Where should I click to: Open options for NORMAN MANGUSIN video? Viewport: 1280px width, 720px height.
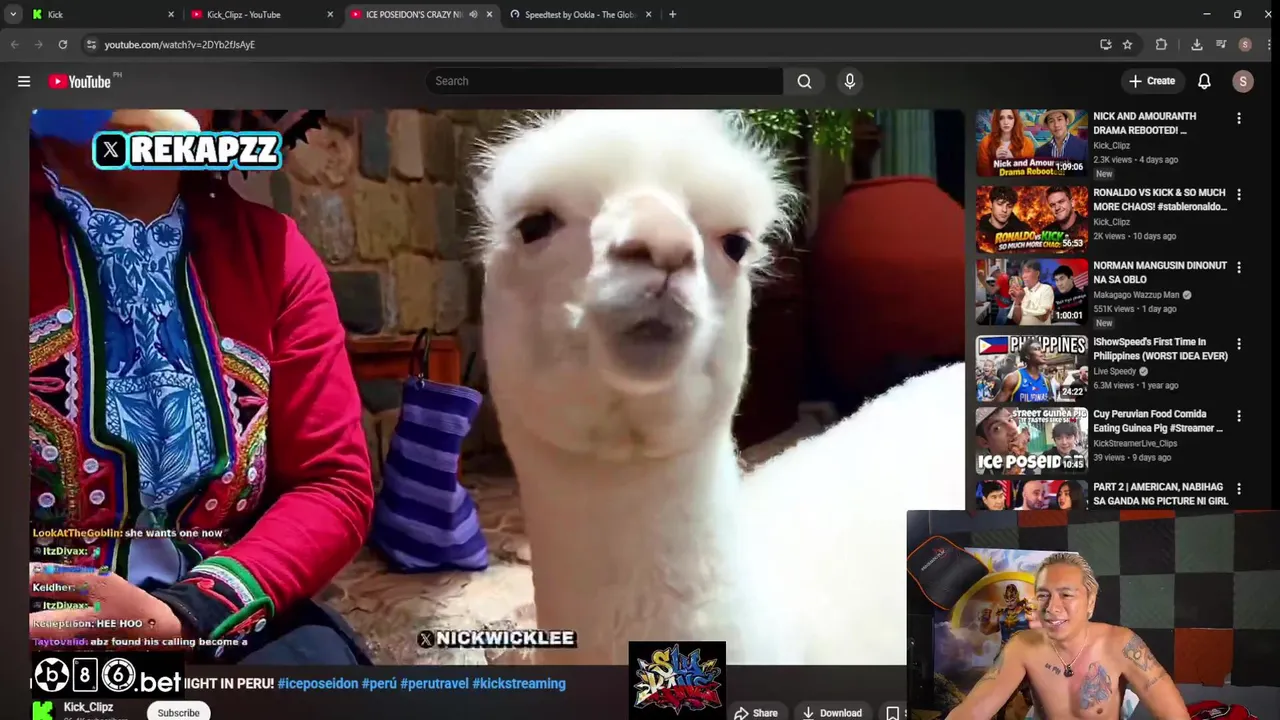[x=1239, y=268]
